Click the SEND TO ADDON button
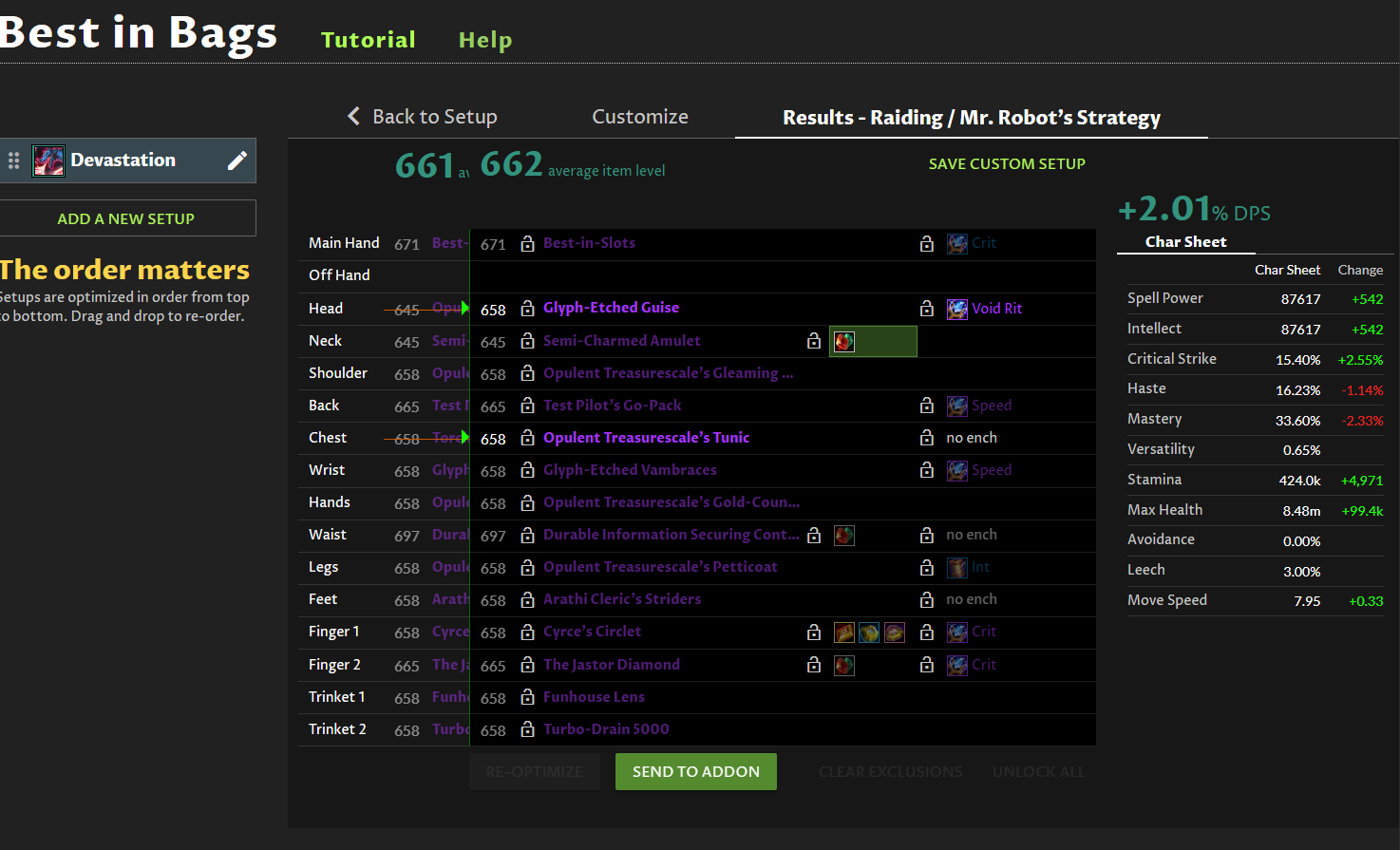The height and width of the screenshot is (850, 1400). [696, 771]
